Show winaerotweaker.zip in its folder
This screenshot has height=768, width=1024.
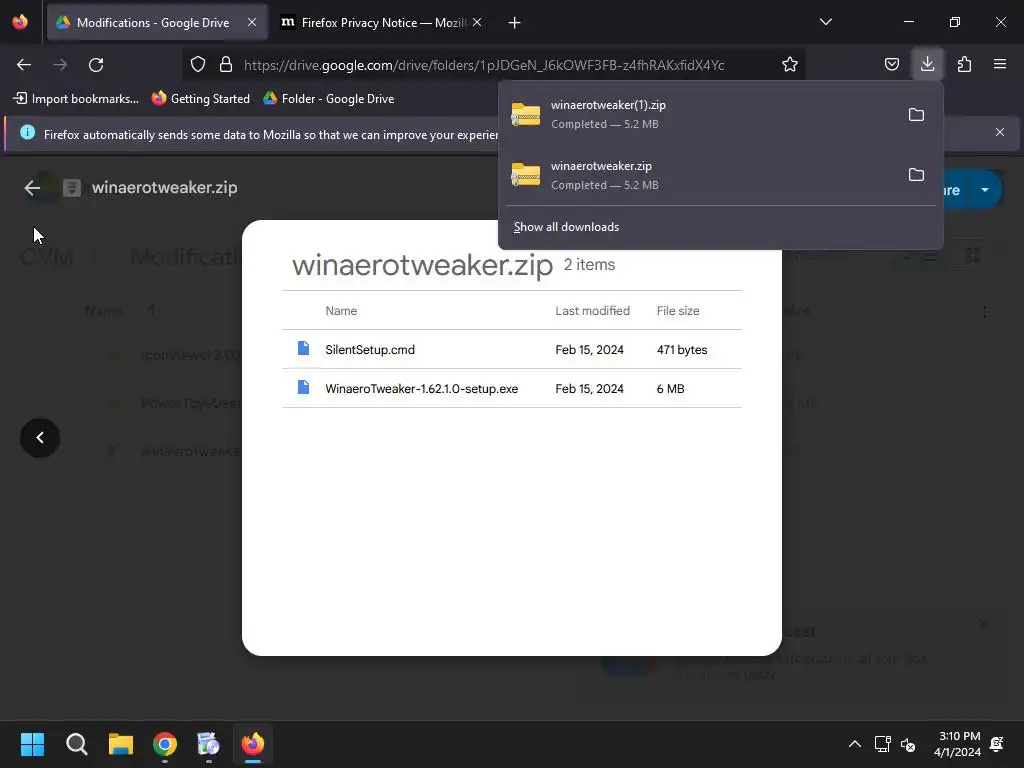pyautogui.click(x=916, y=174)
